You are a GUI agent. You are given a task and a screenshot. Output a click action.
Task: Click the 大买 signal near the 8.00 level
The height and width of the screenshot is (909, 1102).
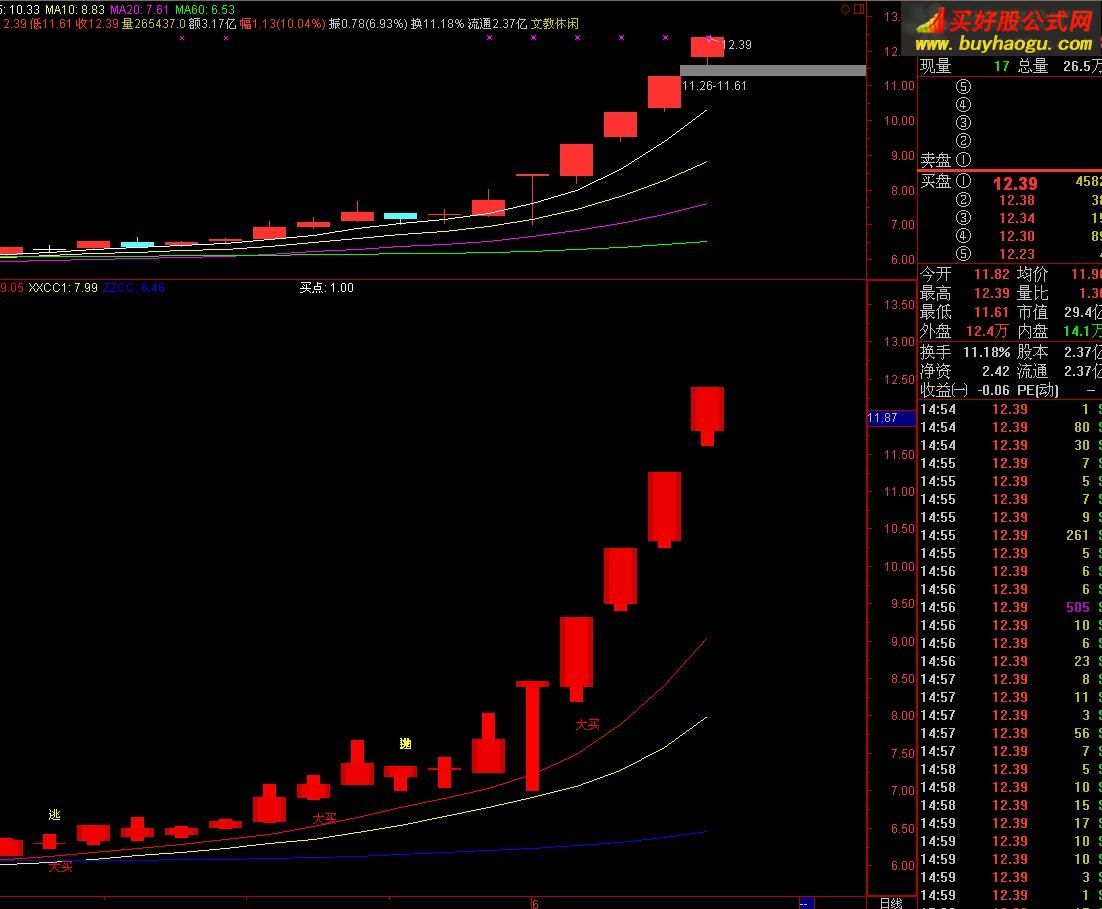click(587, 724)
